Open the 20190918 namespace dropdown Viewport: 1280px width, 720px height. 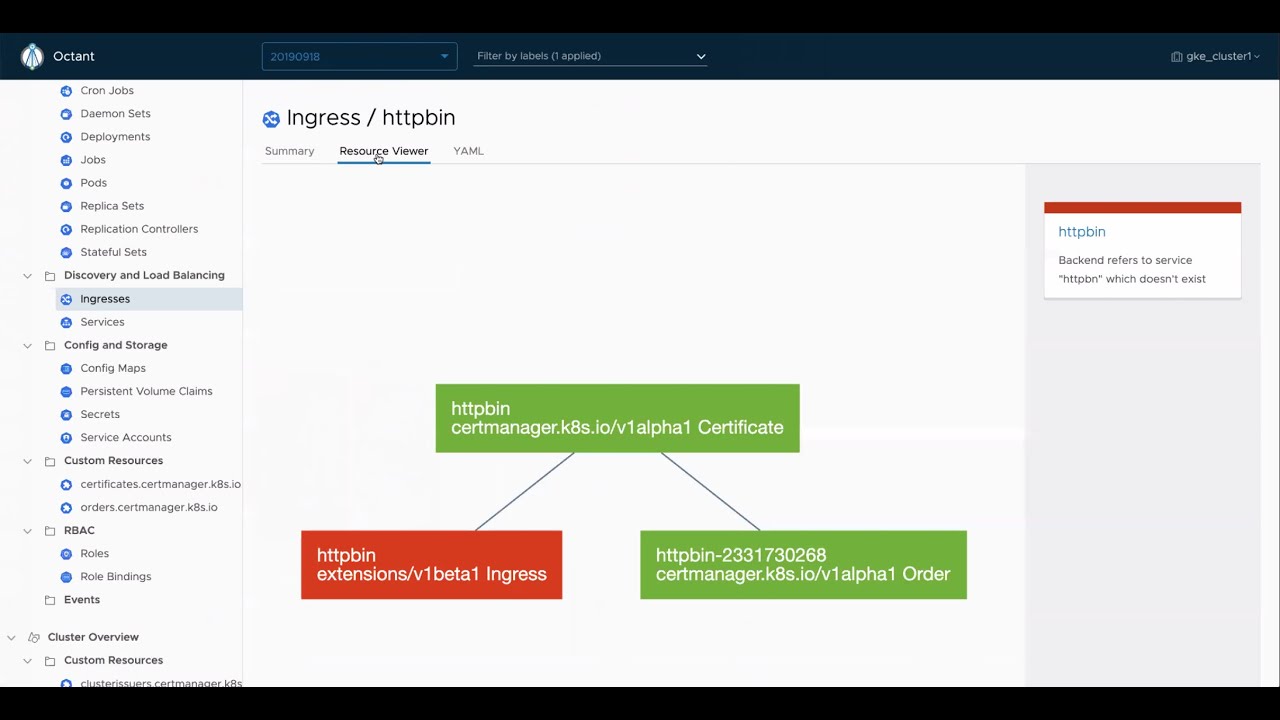[360, 56]
